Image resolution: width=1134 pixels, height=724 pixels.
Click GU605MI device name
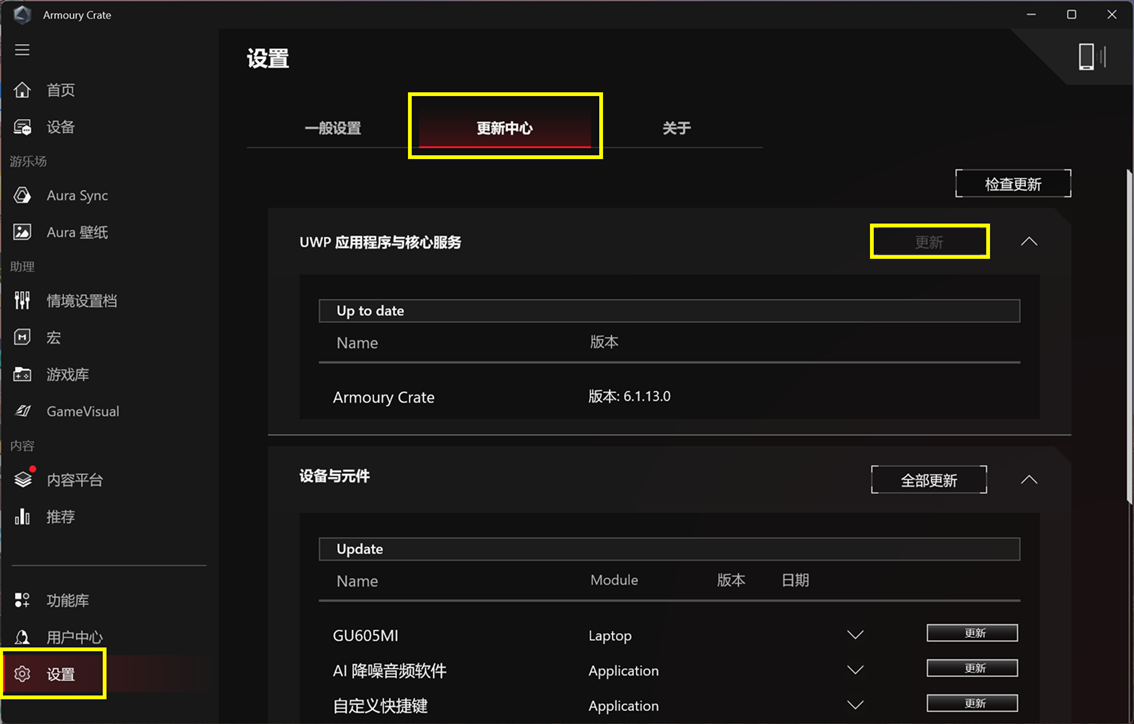point(365,636)
